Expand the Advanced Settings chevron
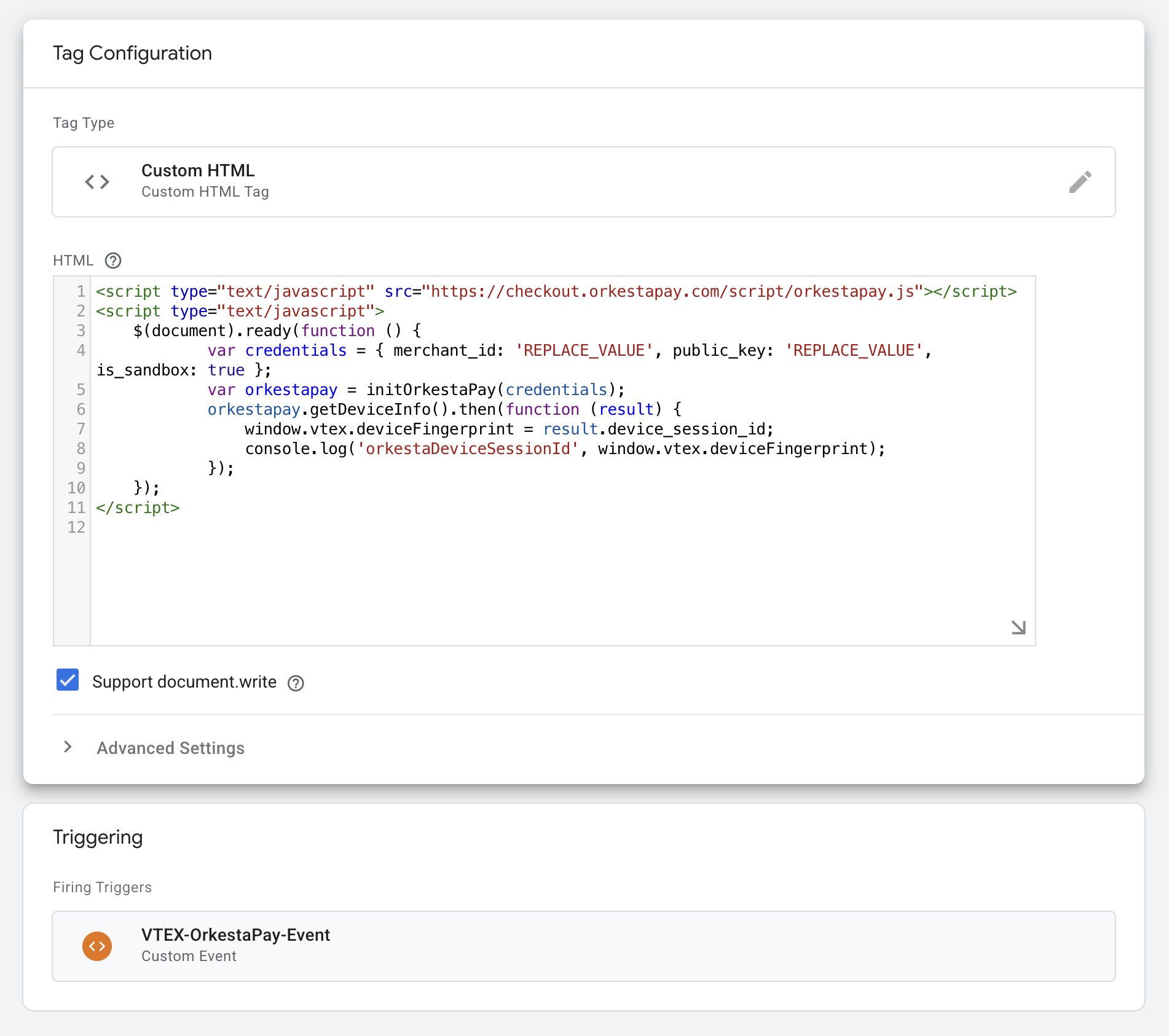The image size is (1169, 1036). point(68,747)
